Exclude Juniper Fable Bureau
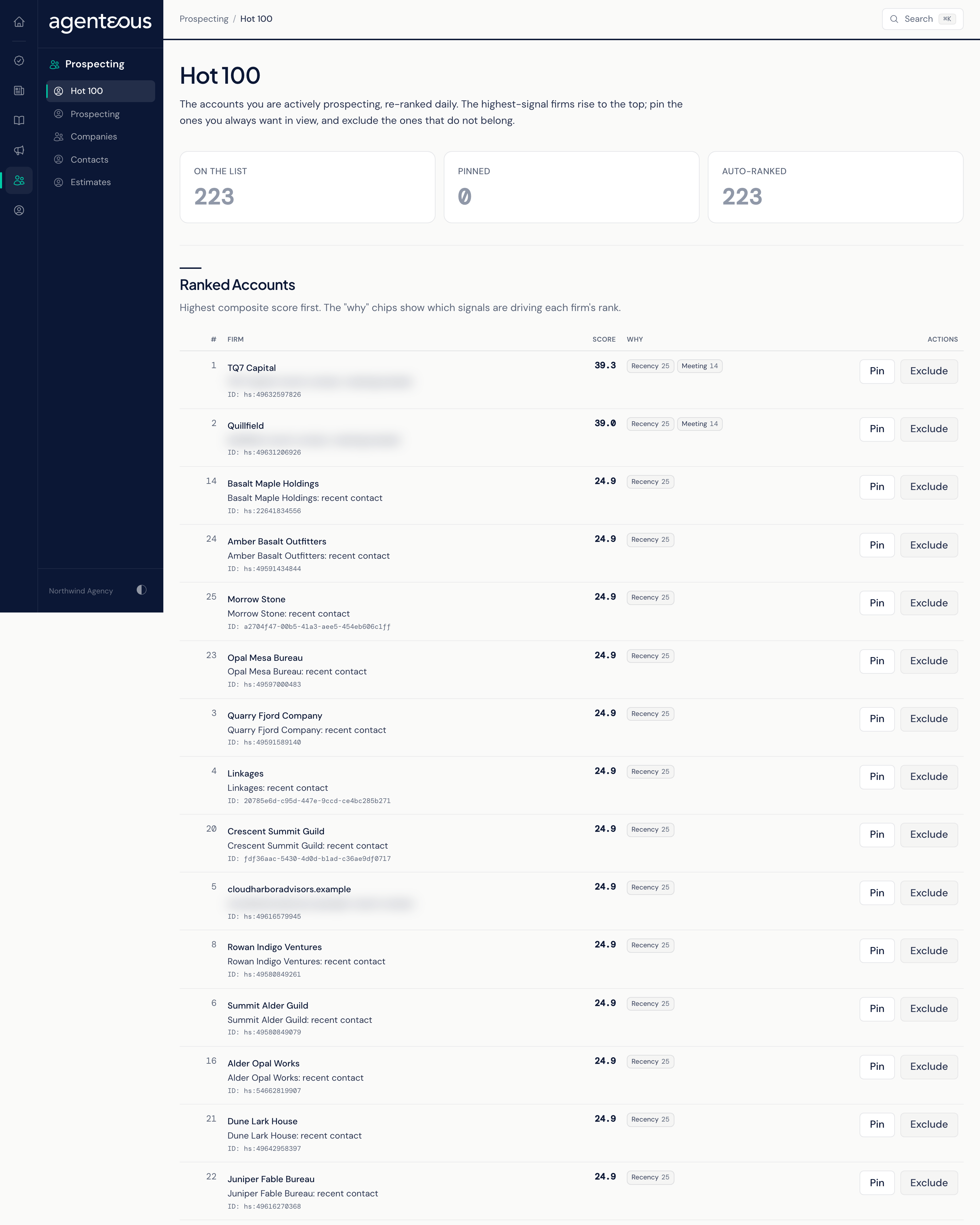Screen dimensions: 980x1225 (929, 1182)
